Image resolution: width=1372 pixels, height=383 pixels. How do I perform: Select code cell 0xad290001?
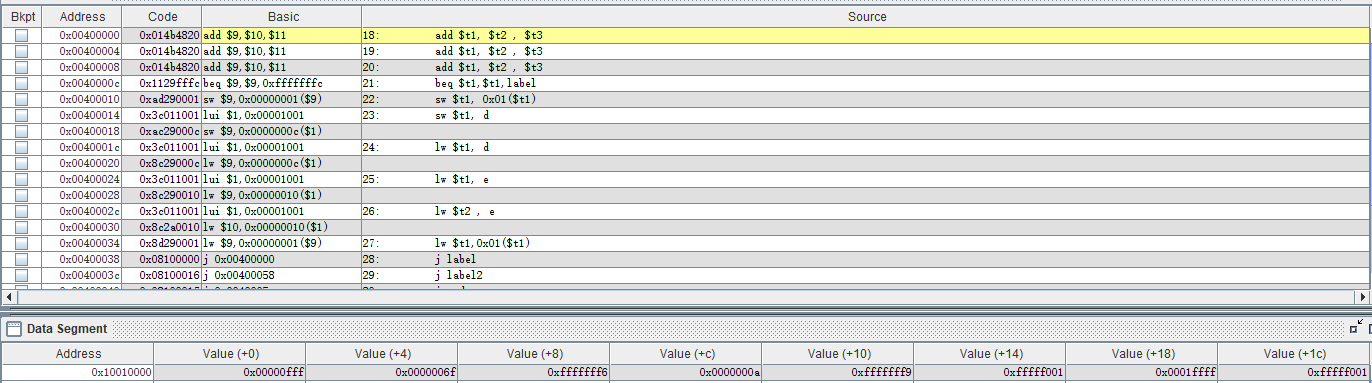point(162,99)
